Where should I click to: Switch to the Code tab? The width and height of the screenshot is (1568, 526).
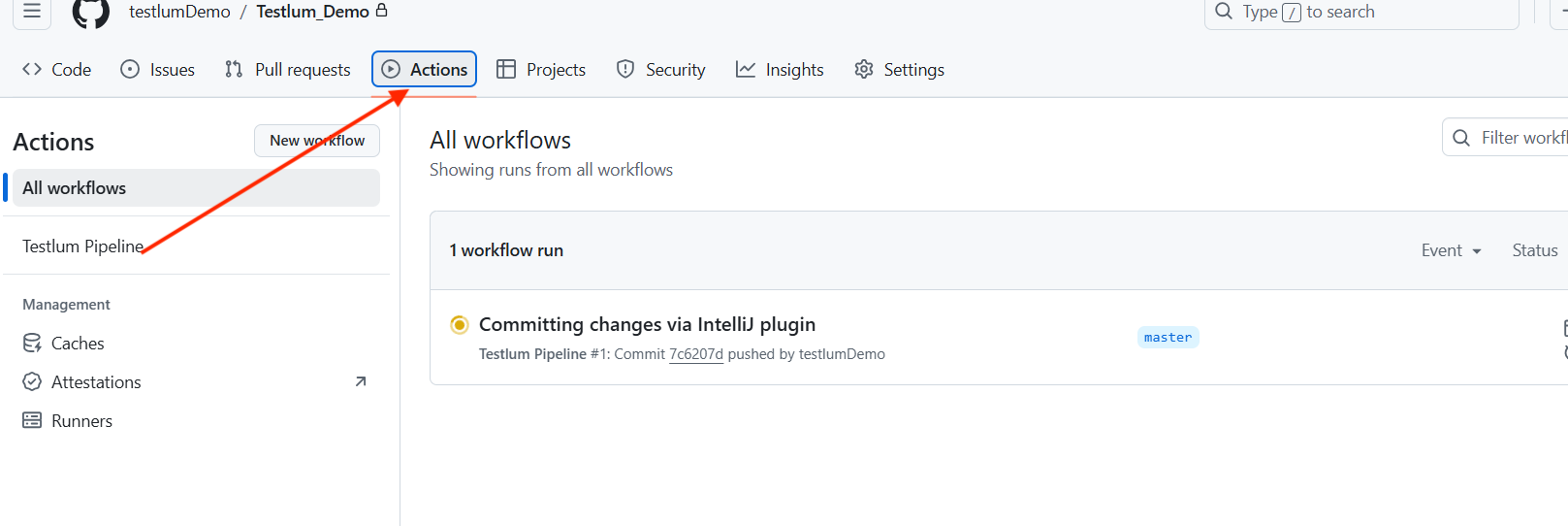(x=56, y=70)
